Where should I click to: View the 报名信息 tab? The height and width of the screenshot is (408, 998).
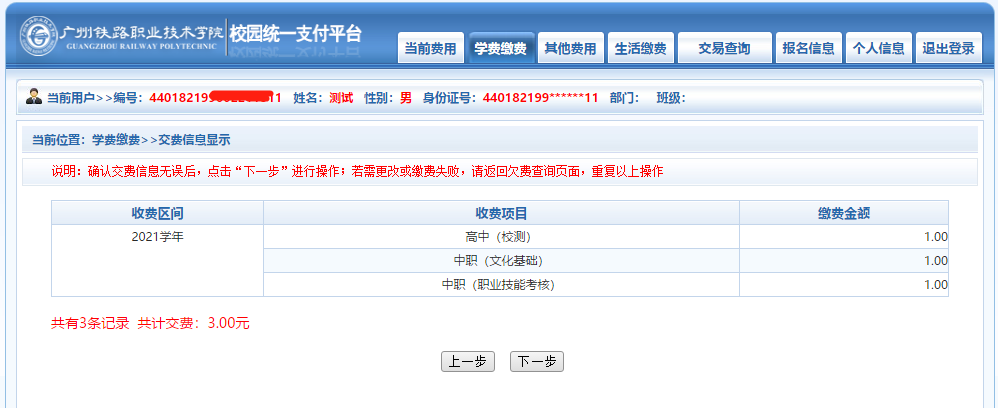[x=808, y=48]
